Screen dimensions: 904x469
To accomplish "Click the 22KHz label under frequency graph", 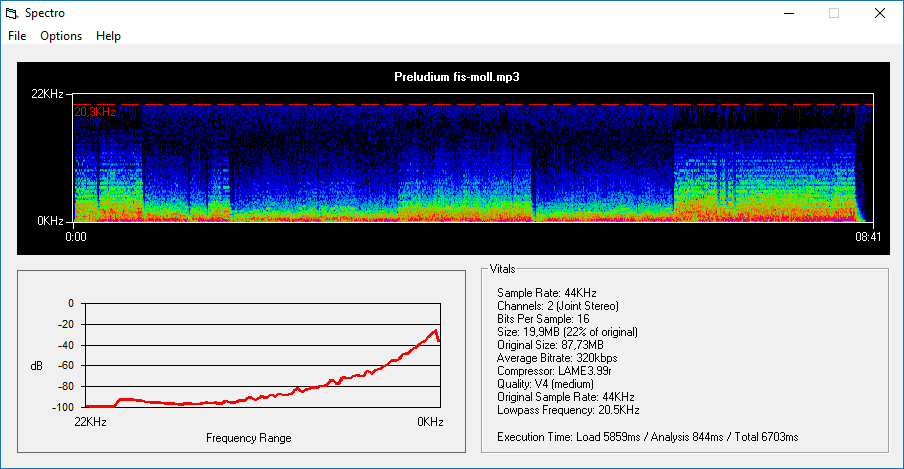I will pyautogui.click(x=91, y=422).
